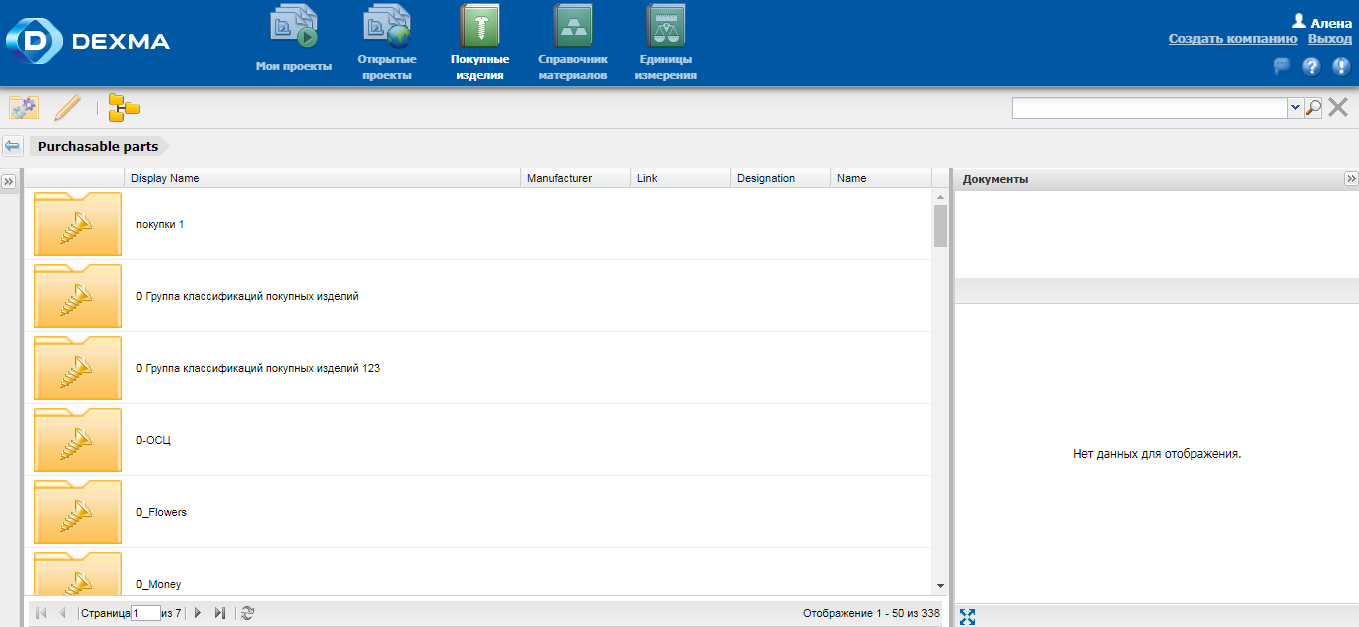Select the 0_Money folder icon
The image size is (1359, 627).
tap(78, 573)
